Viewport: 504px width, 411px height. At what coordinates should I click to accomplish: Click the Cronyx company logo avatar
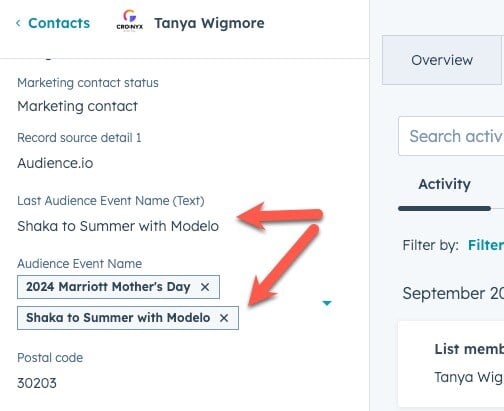tap(130, 21)
